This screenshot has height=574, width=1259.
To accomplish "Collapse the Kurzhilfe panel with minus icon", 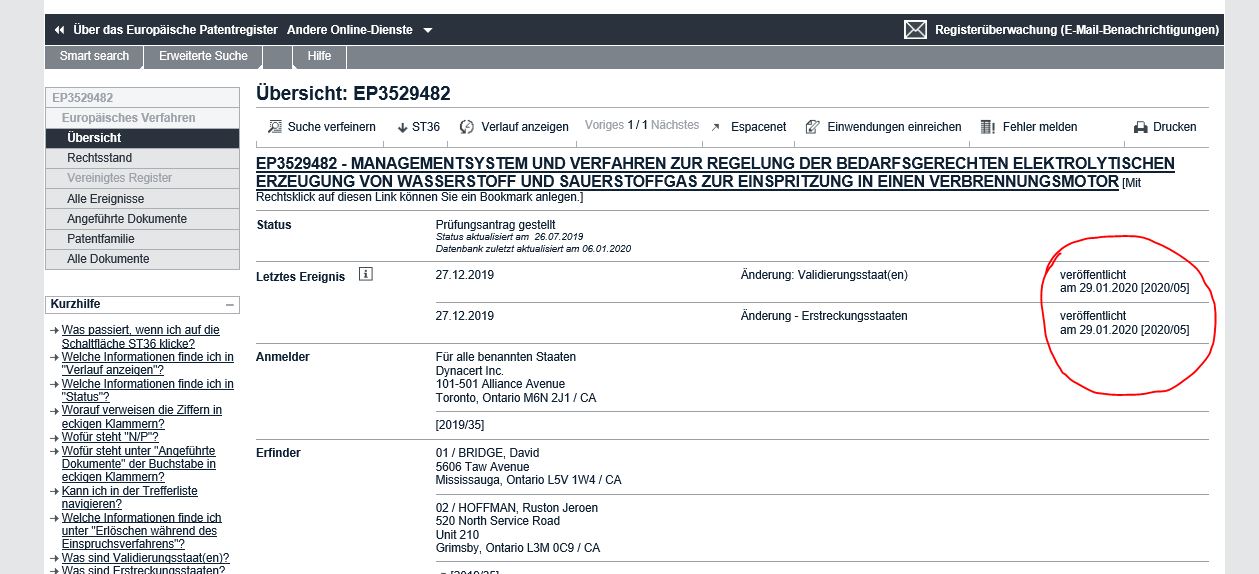I will 230,304.
